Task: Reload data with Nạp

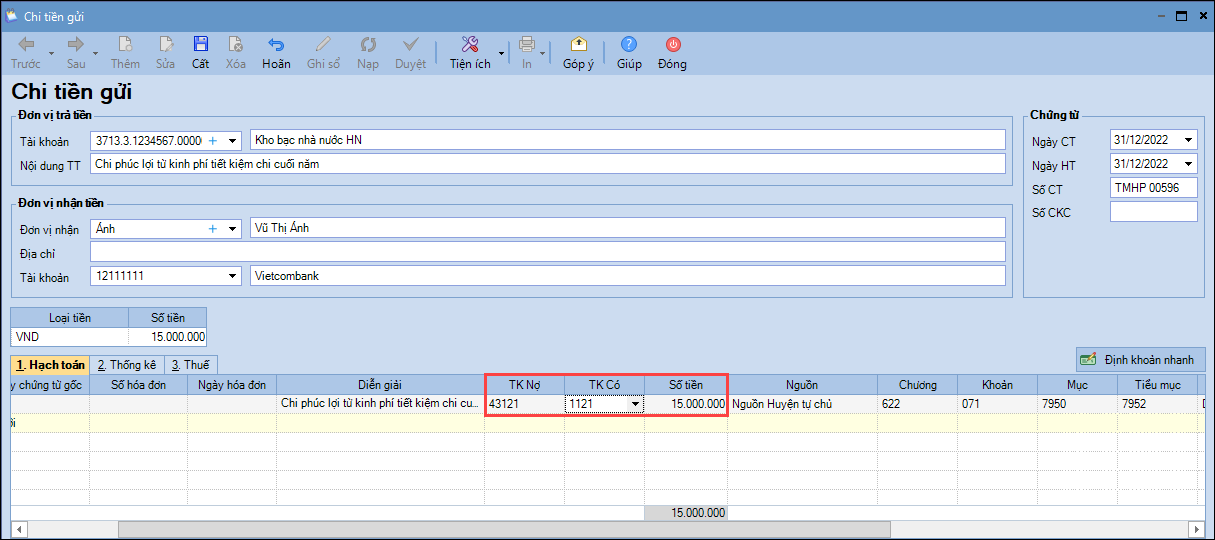Action: point(368,53)
